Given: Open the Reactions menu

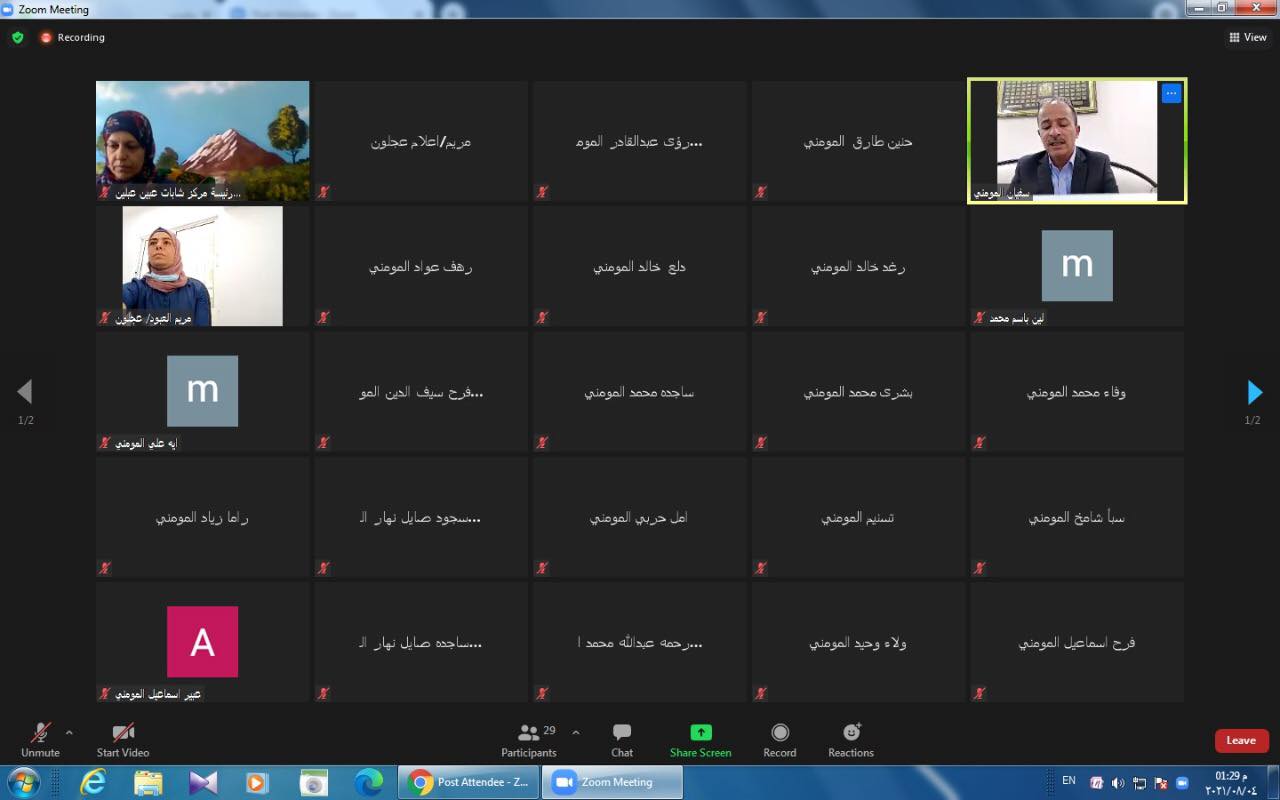Looking at the screenshot, I should tap(851, 740).
